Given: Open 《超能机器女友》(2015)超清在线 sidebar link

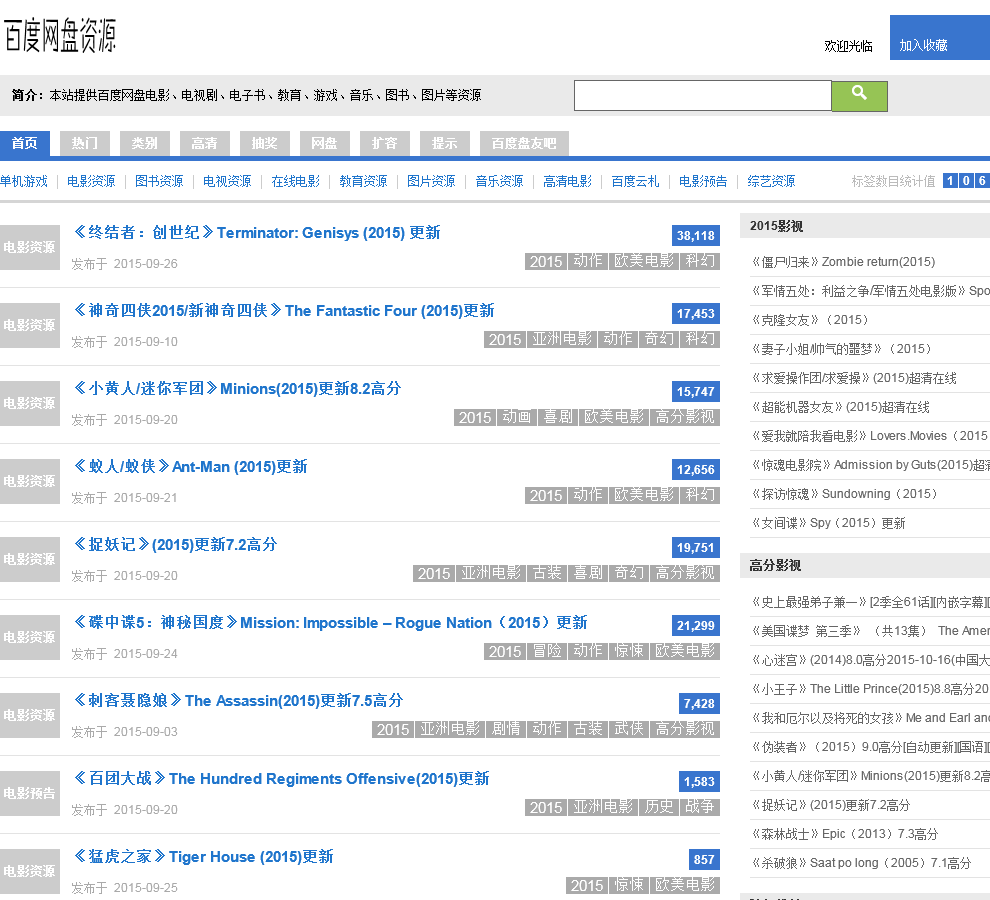Looking at the screenshot, I should click(x=840, y=407).
